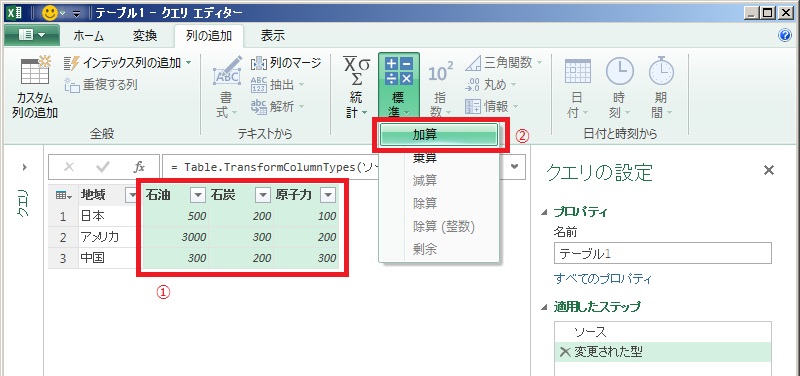Cancel formula edit with X icon
The image size is (800, 376).
[69, 167]
